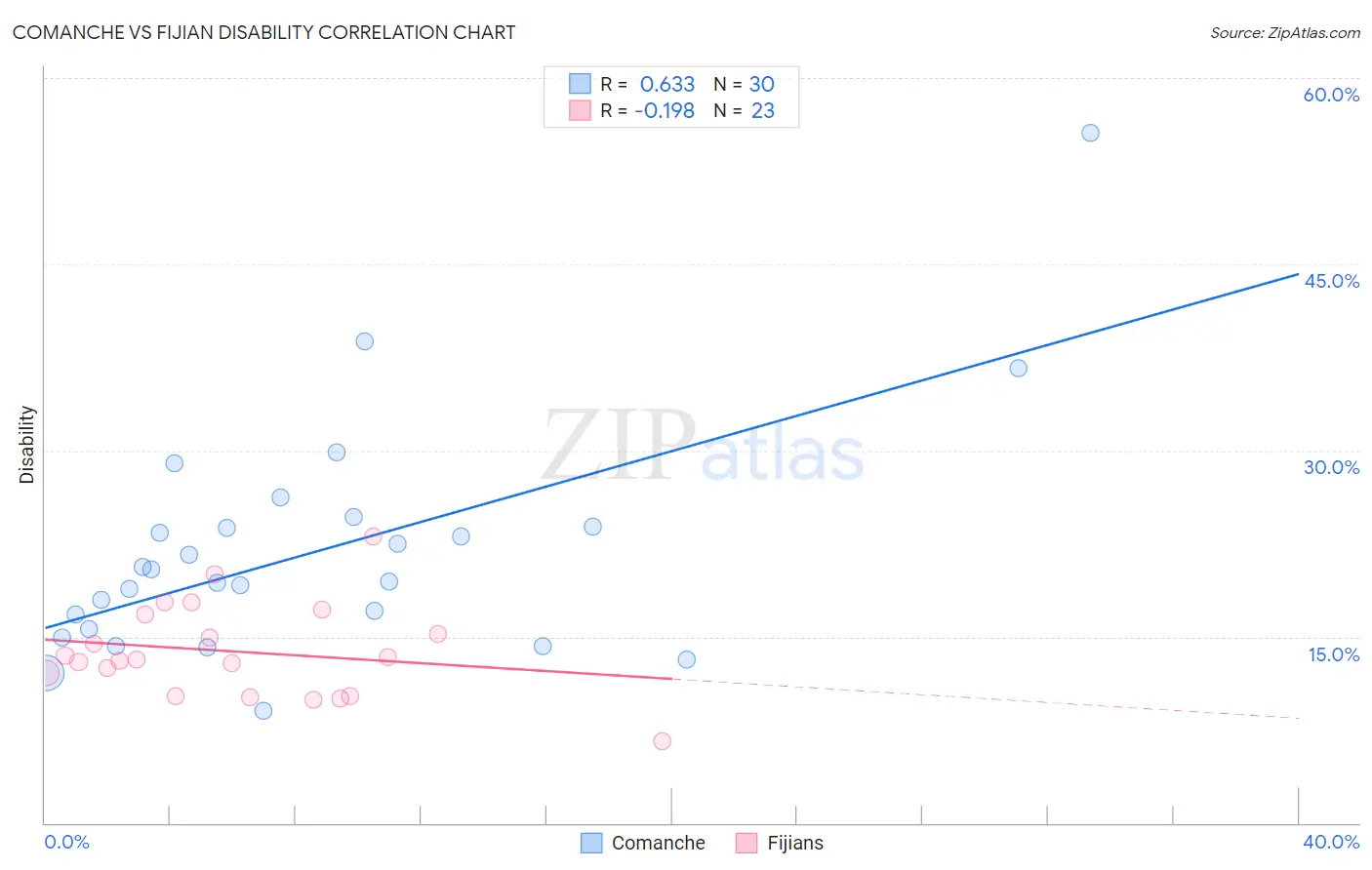This screenshot has width=1372, height=870.
Task: Click the chart title text
Action: [263, 32]
